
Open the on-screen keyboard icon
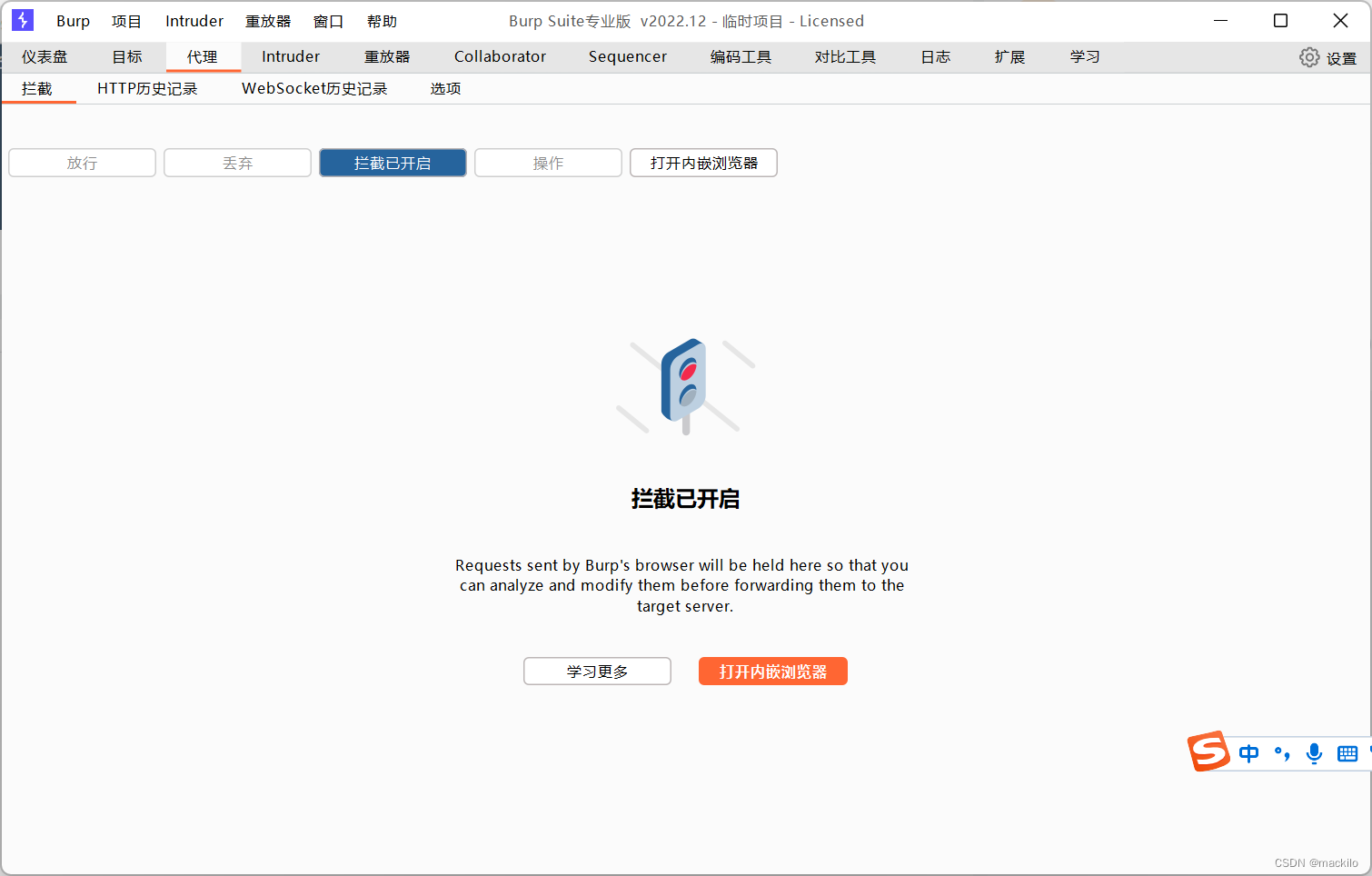[1347, 753]
